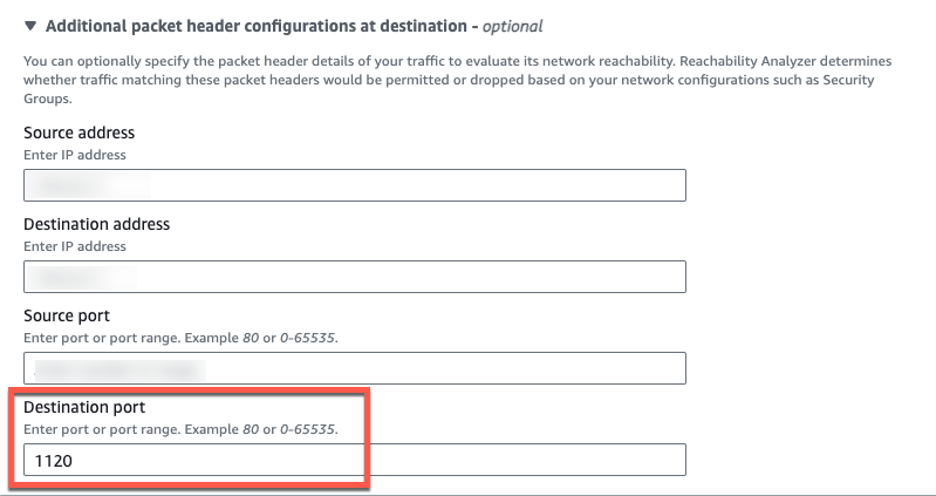
Task: Click the port range hint under Source port
Action: [180, 338]
